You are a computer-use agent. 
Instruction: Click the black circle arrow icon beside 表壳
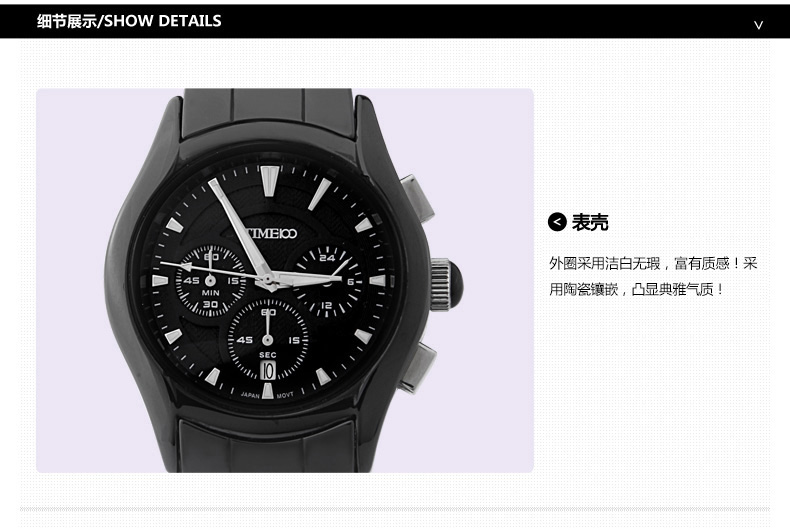coord(557,222)
